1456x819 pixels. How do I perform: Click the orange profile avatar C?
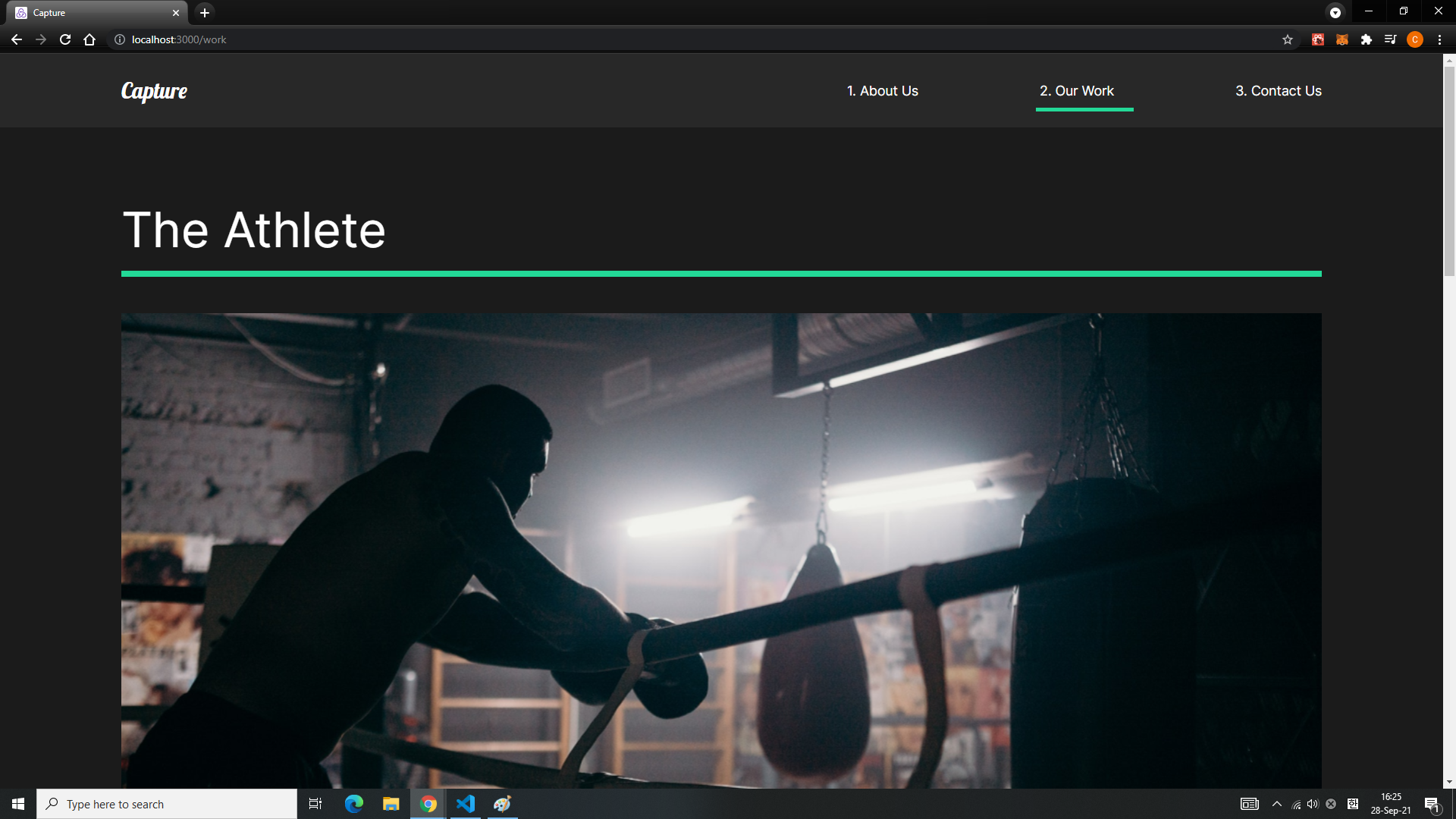1414,39
